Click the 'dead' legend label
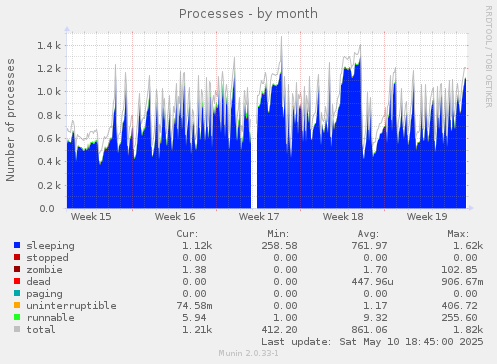 click(x=39, y=282)
